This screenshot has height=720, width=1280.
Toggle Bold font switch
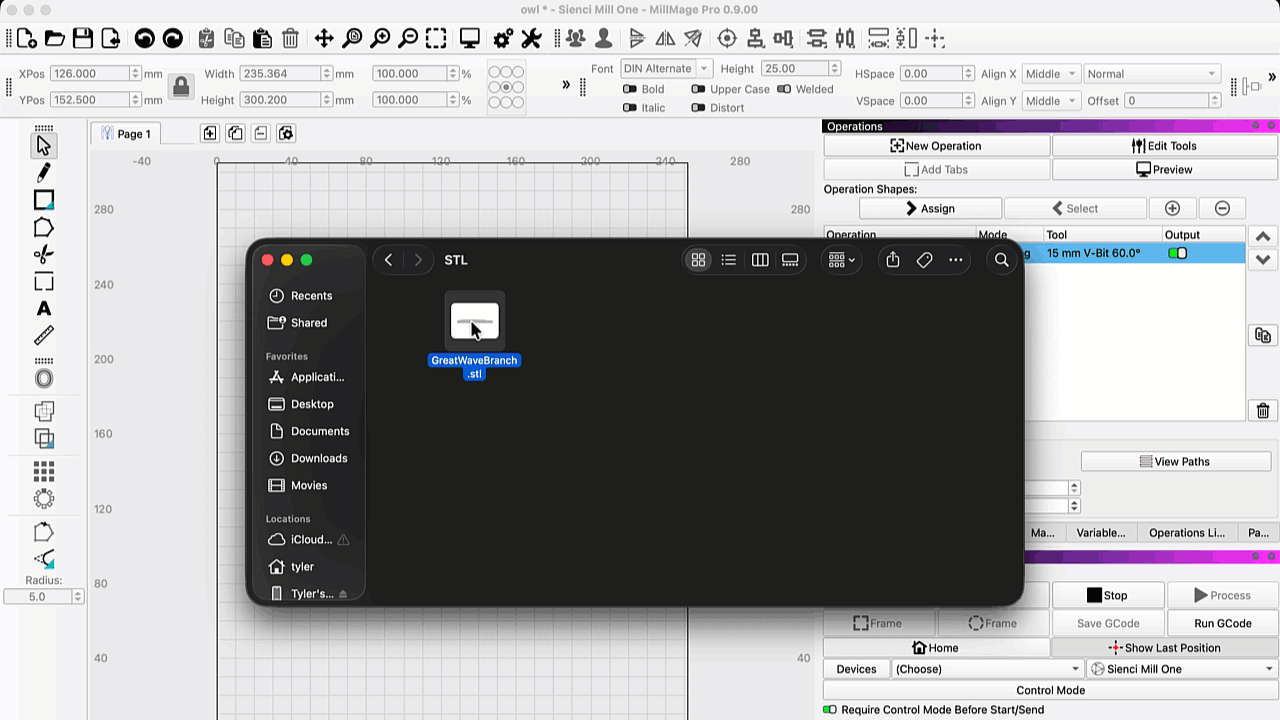629,89
